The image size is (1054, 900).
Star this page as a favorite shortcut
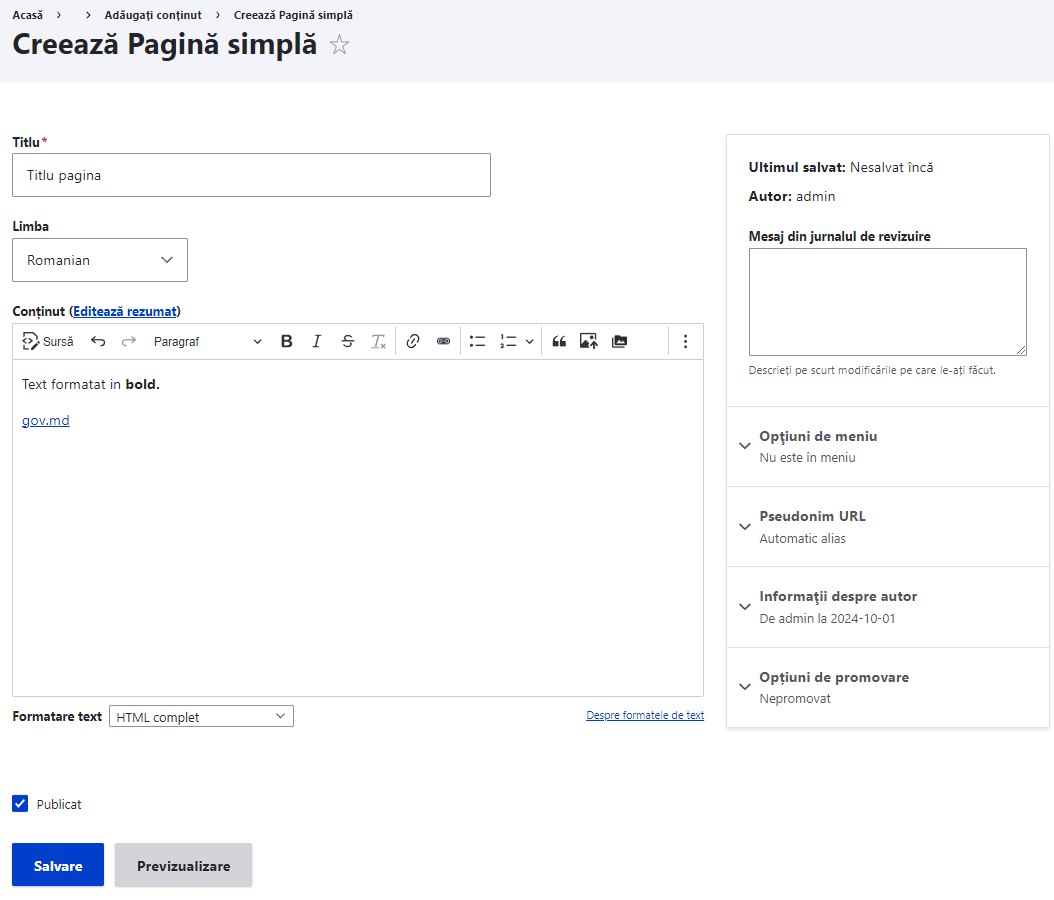340,45
